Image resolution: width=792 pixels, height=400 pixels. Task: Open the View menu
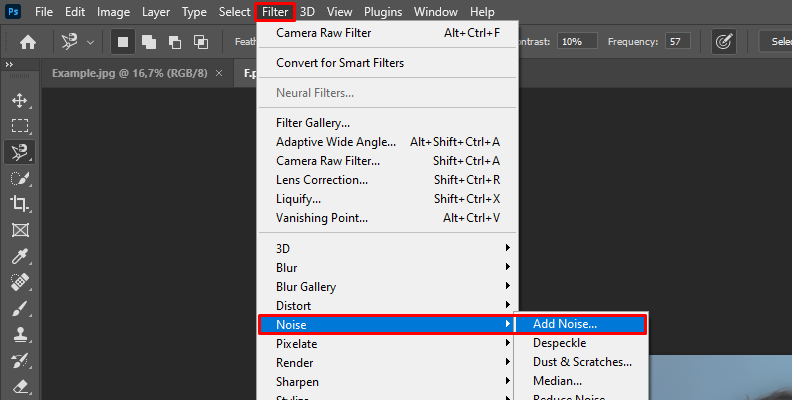coord(339,12)
